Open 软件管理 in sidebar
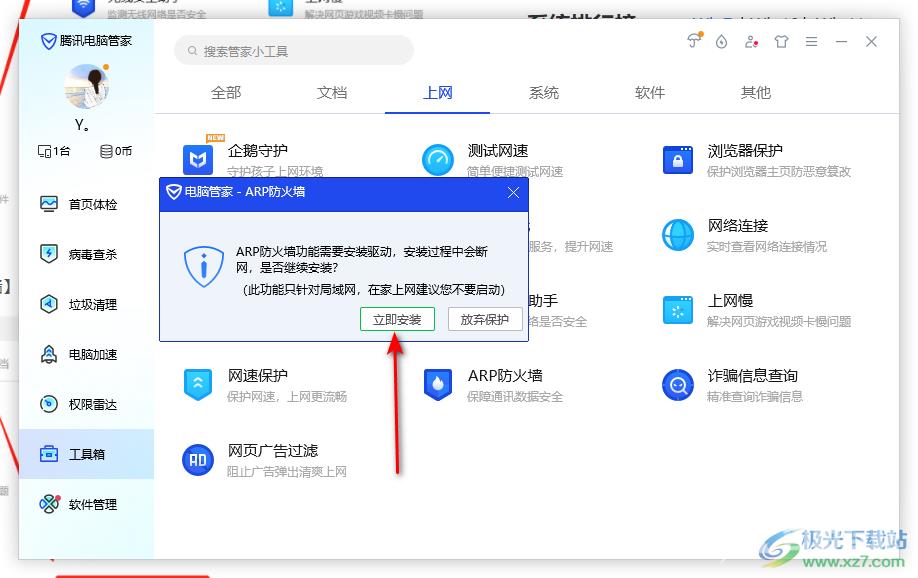The height and width of the screenshot is (578, 918). click(87, 504)
